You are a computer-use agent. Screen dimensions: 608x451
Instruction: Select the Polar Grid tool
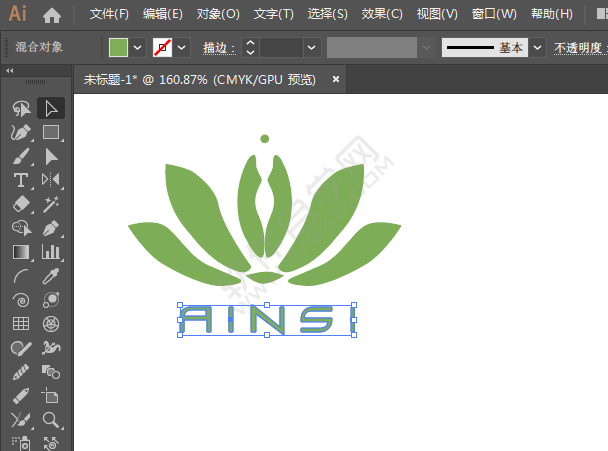click(51, 324)
